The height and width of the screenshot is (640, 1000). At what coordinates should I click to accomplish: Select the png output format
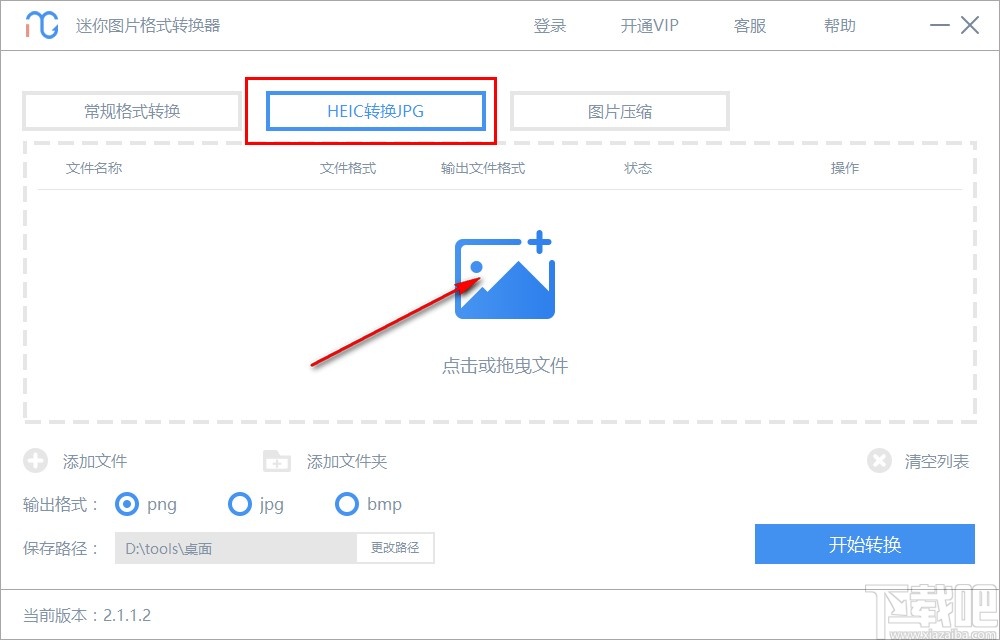[x=127, y=505]
